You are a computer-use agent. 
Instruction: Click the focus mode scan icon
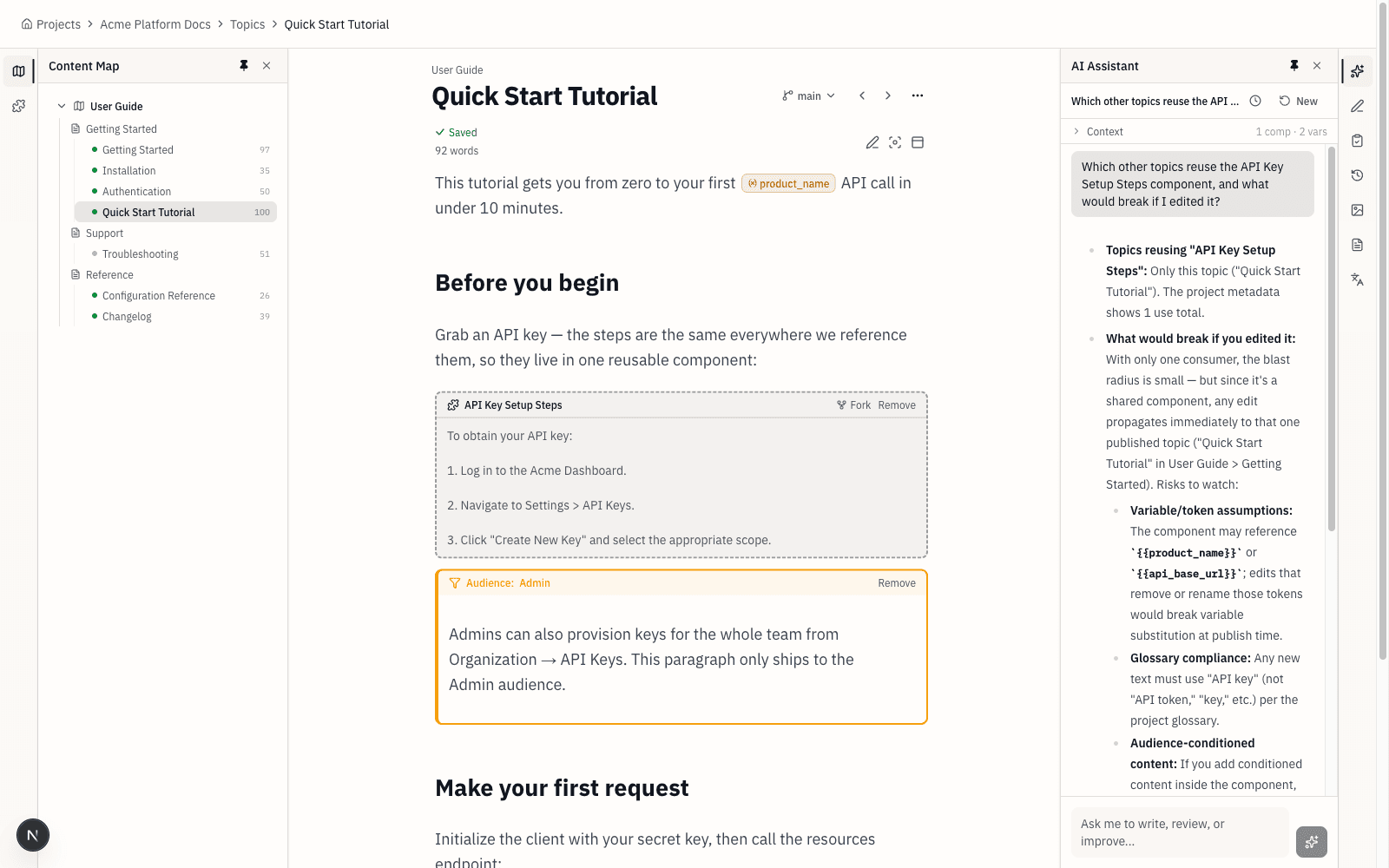tap(895, 142)
